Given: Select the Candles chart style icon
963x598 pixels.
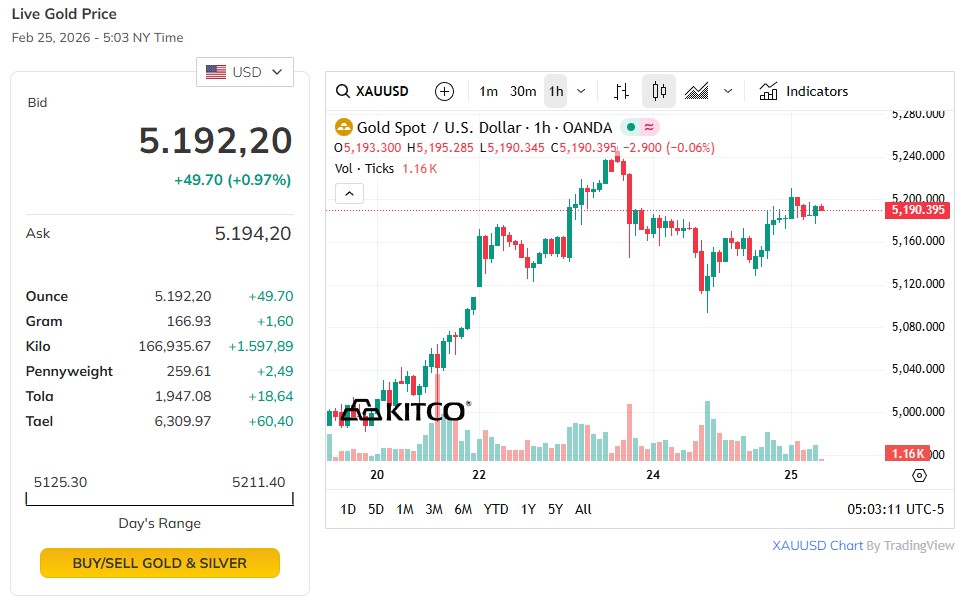Looking at the screenshot, I should pyautogui.click(x=659, y=91).
